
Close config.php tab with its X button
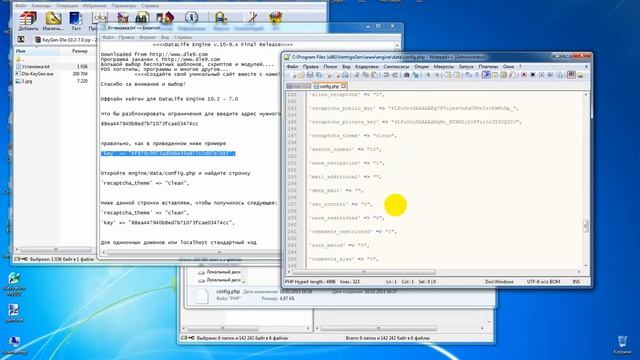pyautogui.click(x=344, y=86)
